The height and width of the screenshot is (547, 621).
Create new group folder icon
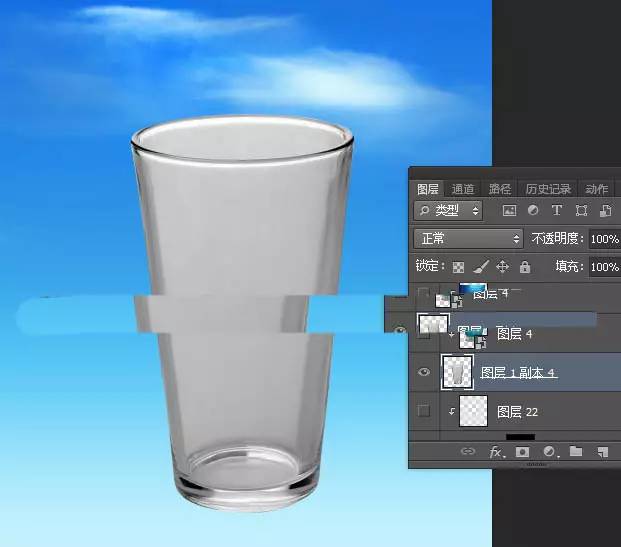tap(576, 452)
